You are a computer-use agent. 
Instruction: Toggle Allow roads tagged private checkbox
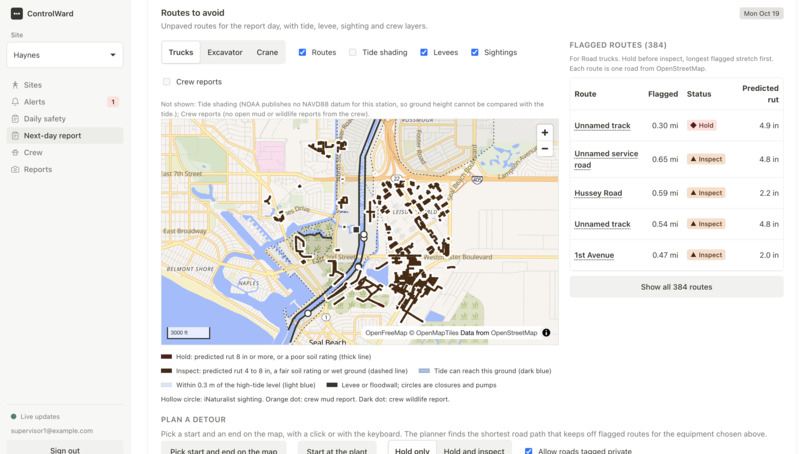point(528,451)
